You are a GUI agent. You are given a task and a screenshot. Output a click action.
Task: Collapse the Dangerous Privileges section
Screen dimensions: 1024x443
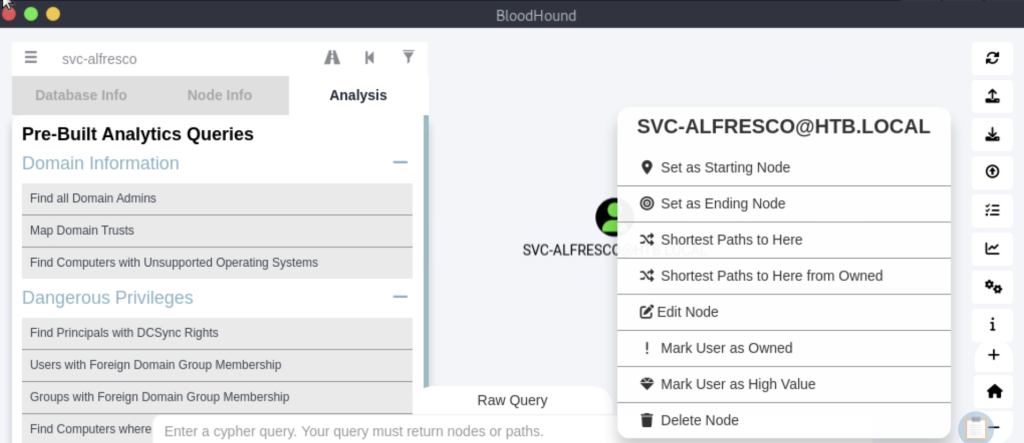point(400,297)
